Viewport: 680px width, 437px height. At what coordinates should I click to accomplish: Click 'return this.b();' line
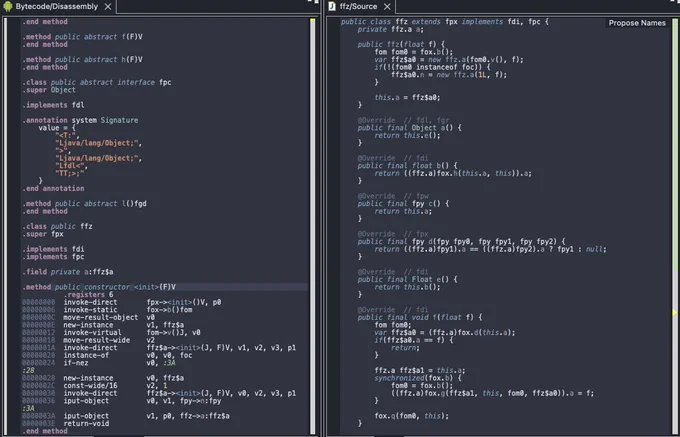[x=407, y=287]
